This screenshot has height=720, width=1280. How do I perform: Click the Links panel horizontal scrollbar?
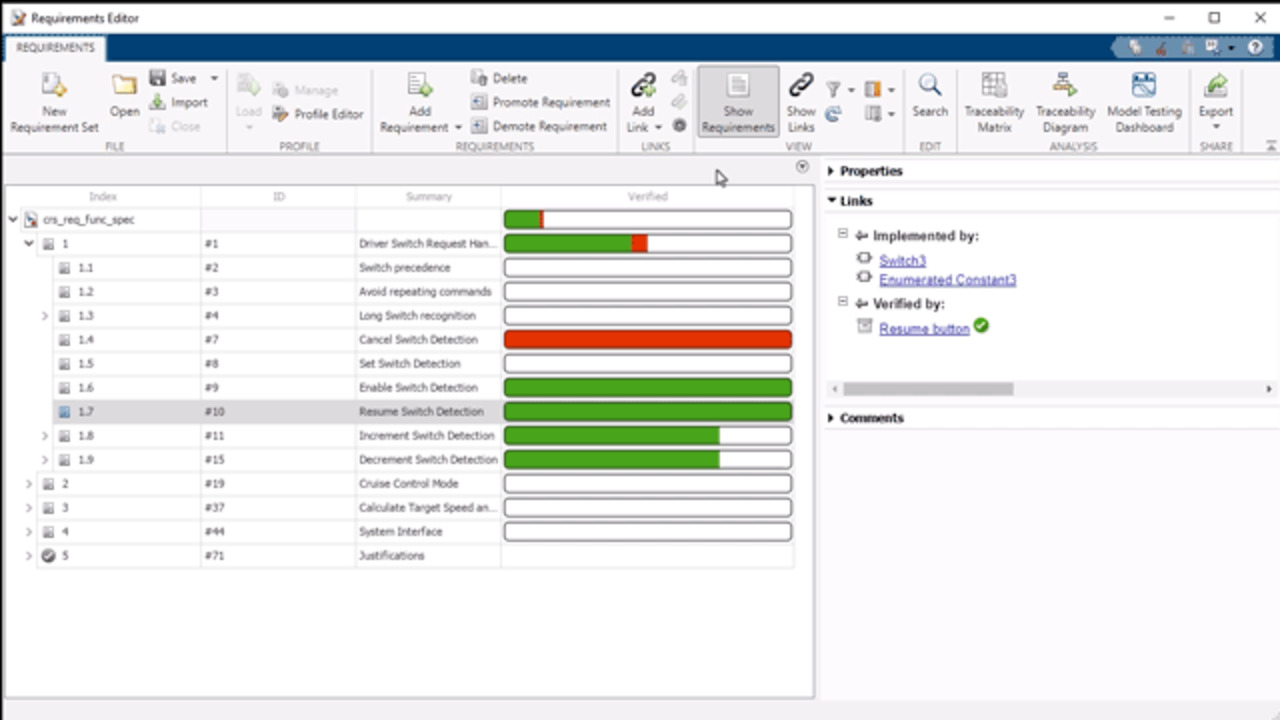coord(927,389)
